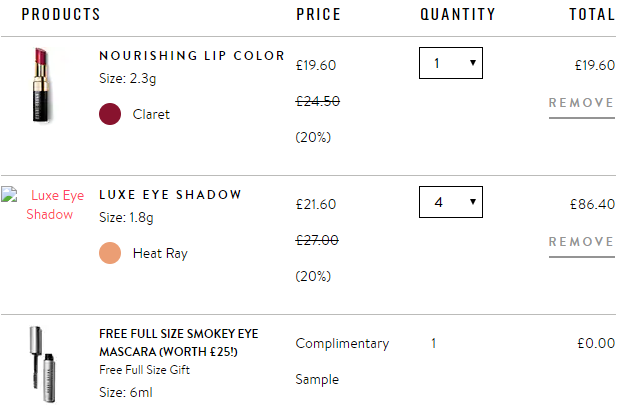Click the struck-through £24.50 original price

(318, 101)
